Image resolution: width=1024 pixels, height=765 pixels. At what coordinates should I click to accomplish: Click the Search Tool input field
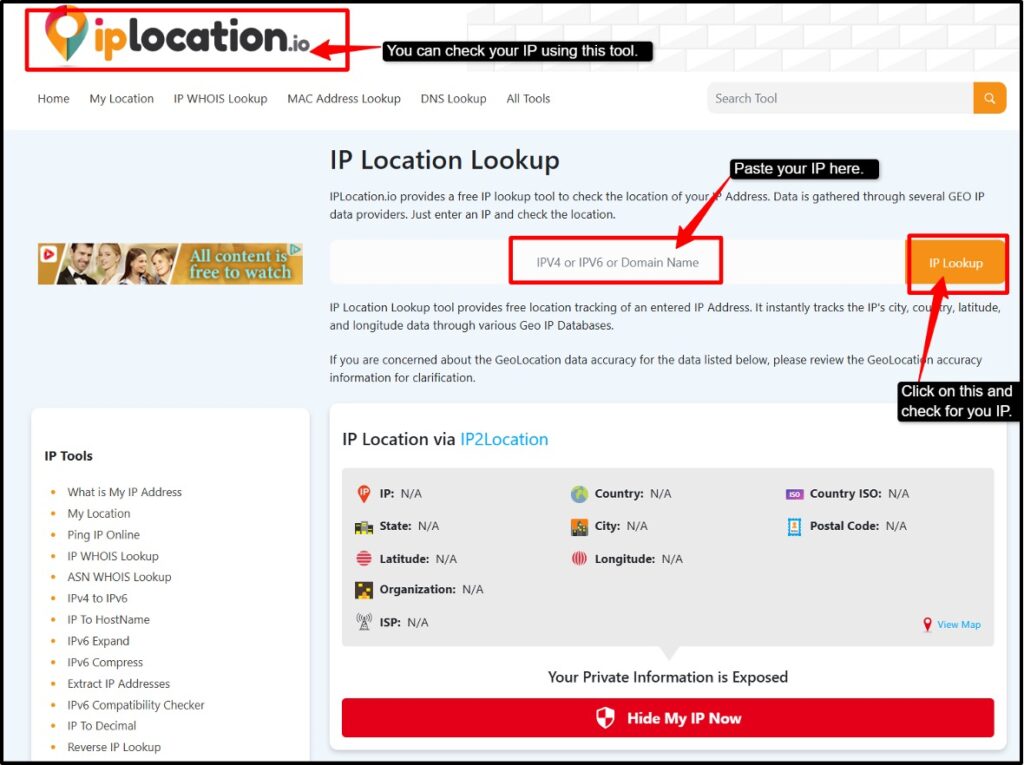tap(840, 98)
